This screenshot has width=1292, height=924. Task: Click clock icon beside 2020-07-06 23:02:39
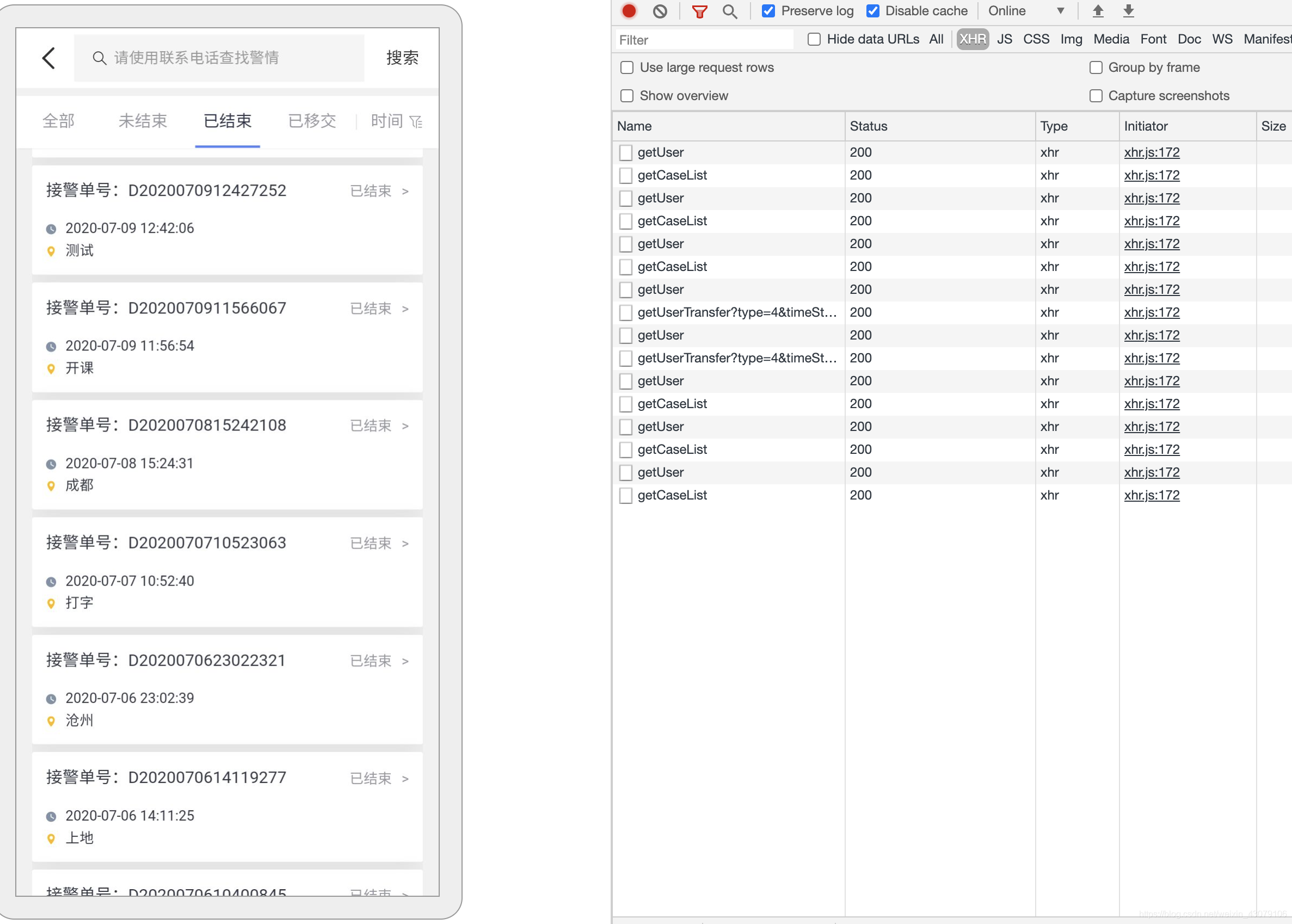click(x=51, y=699)
